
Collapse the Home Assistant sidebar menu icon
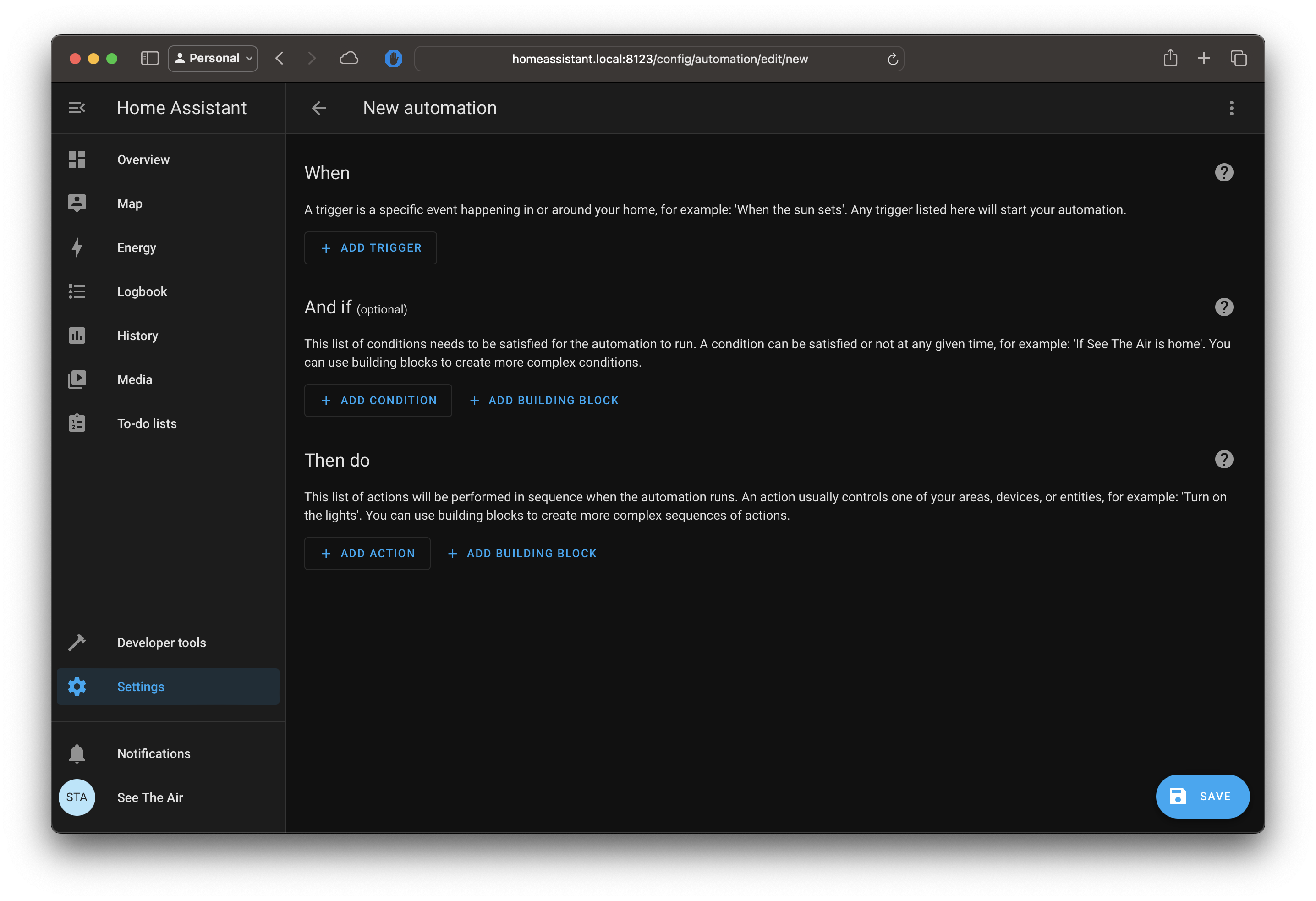click(x=77, y=108)
